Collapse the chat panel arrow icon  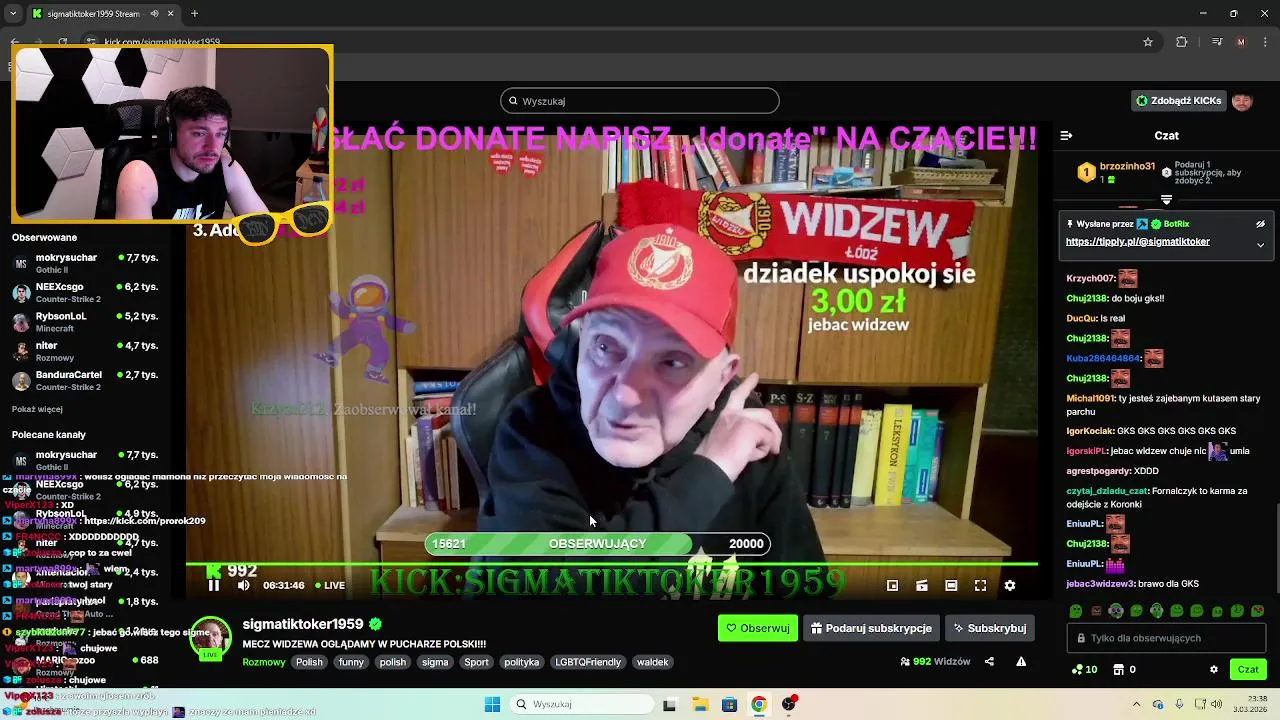(x=1066, y=135)
